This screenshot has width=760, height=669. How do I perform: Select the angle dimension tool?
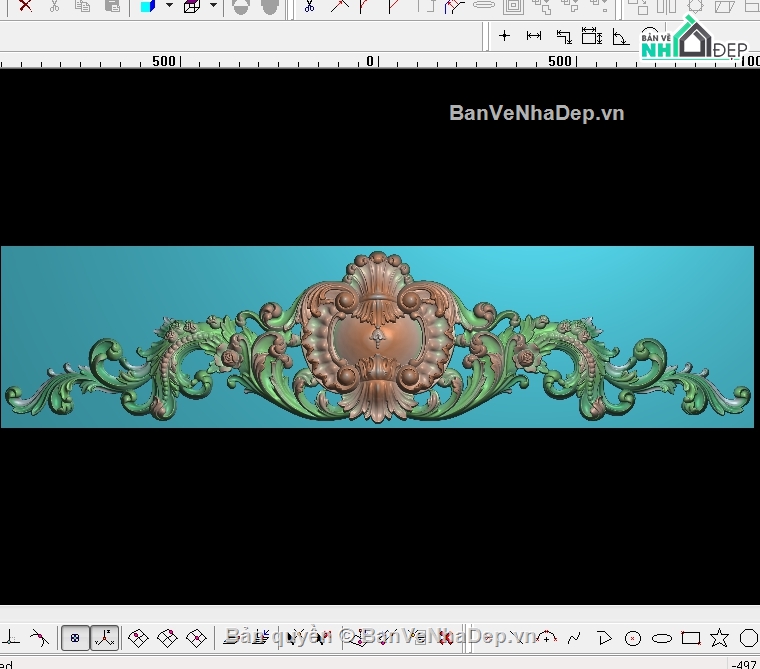[620, 37]
